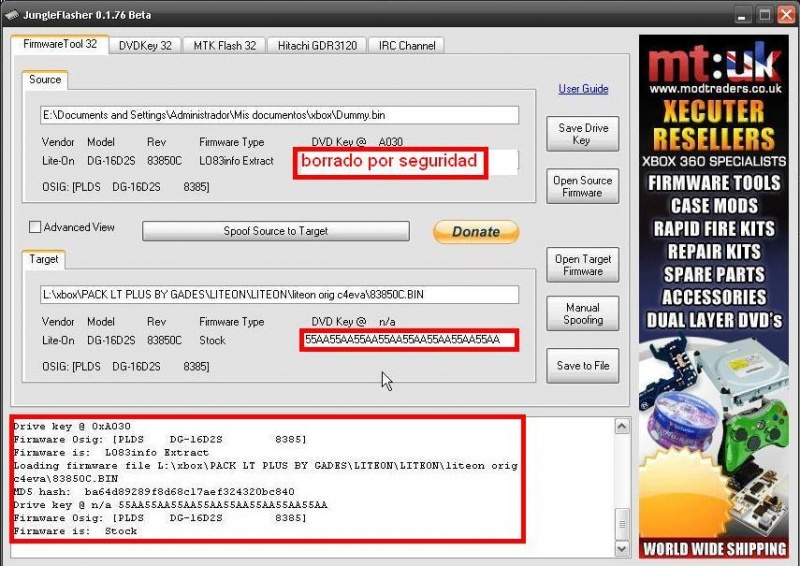The height and width of the screenshot is (566, 800).
Task: Switch to the FirmwareTool 32 tab
Action: 60,44
